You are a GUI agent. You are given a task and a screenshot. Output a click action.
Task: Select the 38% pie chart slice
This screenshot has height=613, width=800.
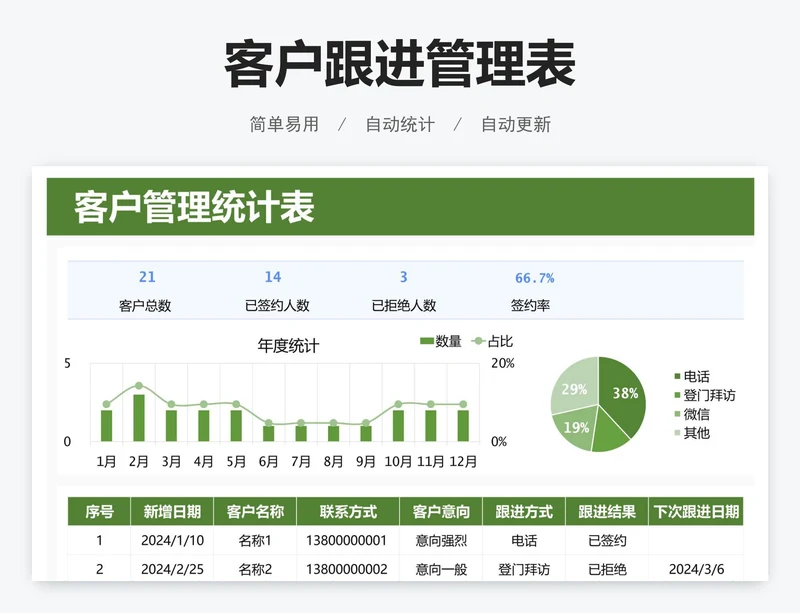coord(624,393)
